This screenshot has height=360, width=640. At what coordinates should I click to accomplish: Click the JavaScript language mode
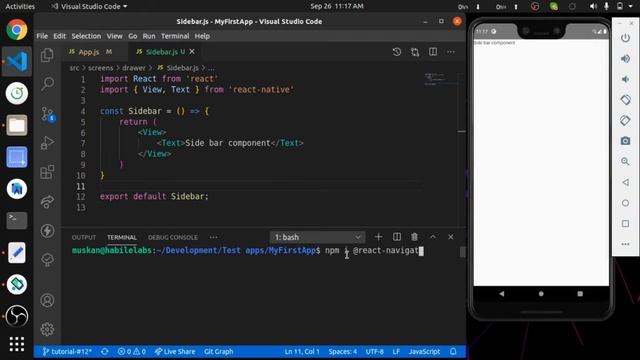424,351
